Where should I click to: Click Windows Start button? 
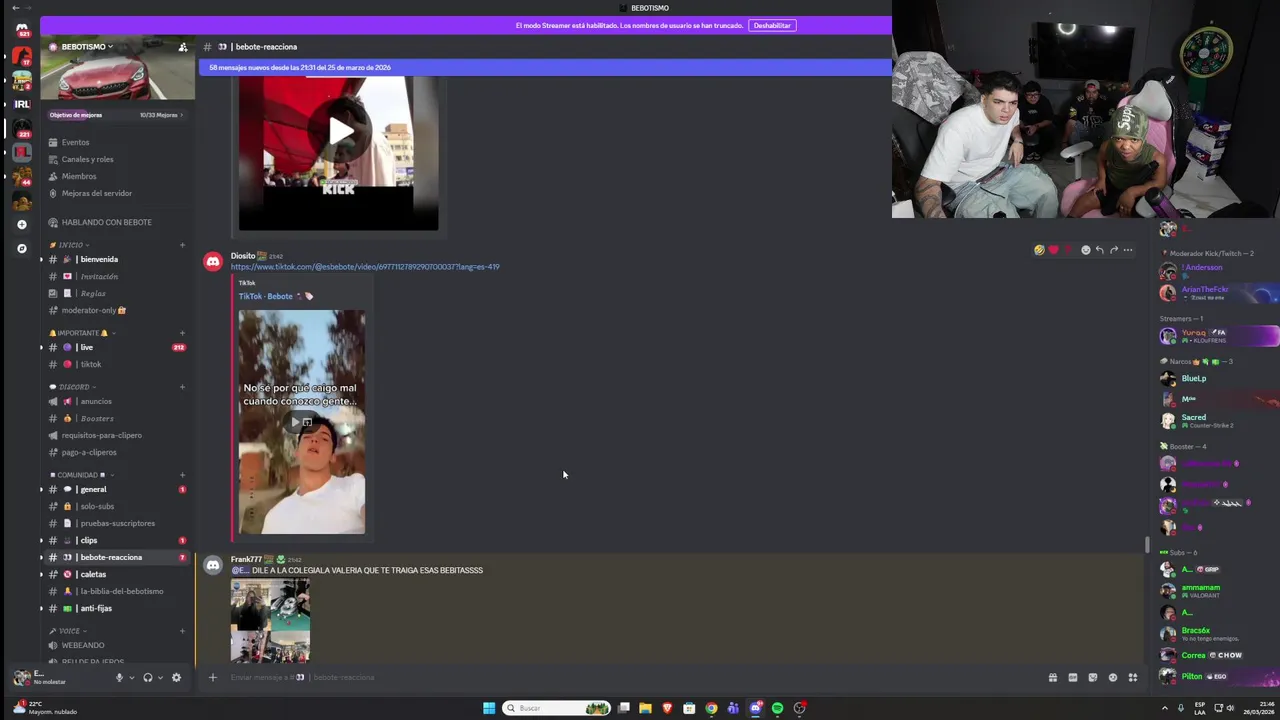tap(489, 708)
